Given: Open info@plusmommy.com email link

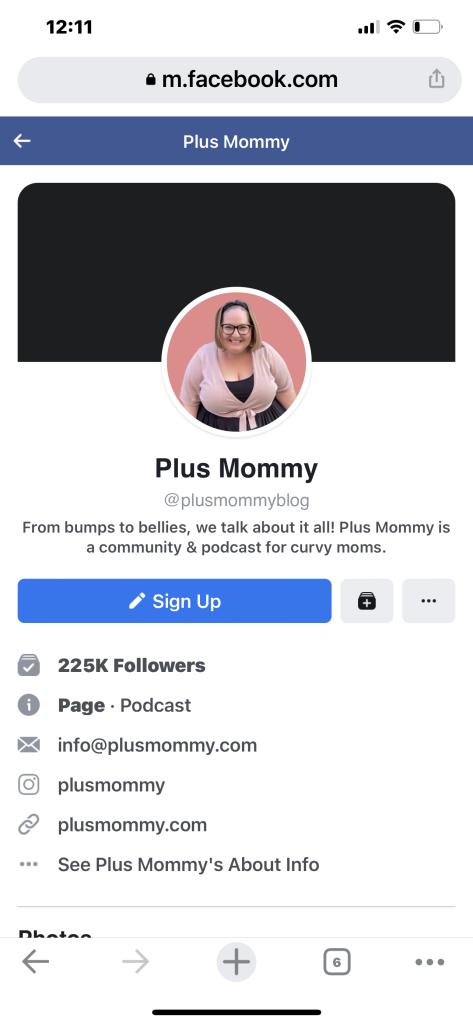Looking at the screenshot, I should click(157, 745).
